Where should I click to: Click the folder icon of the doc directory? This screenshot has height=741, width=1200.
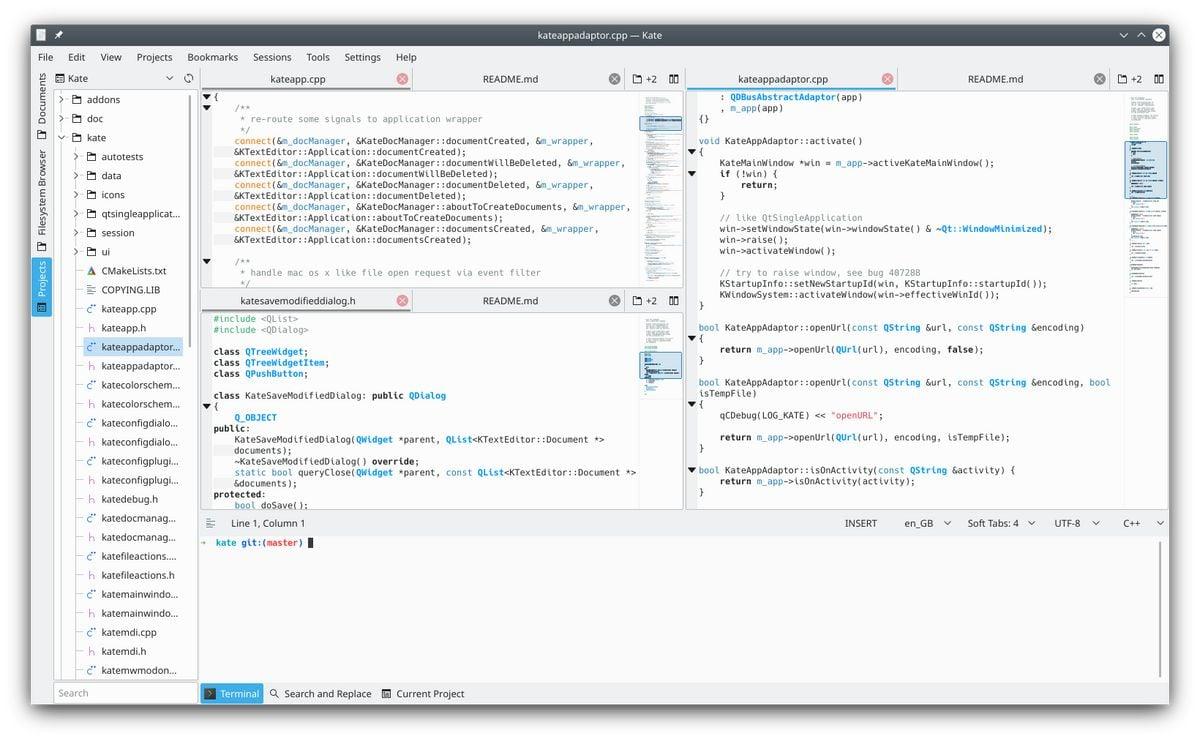point(76,119)
